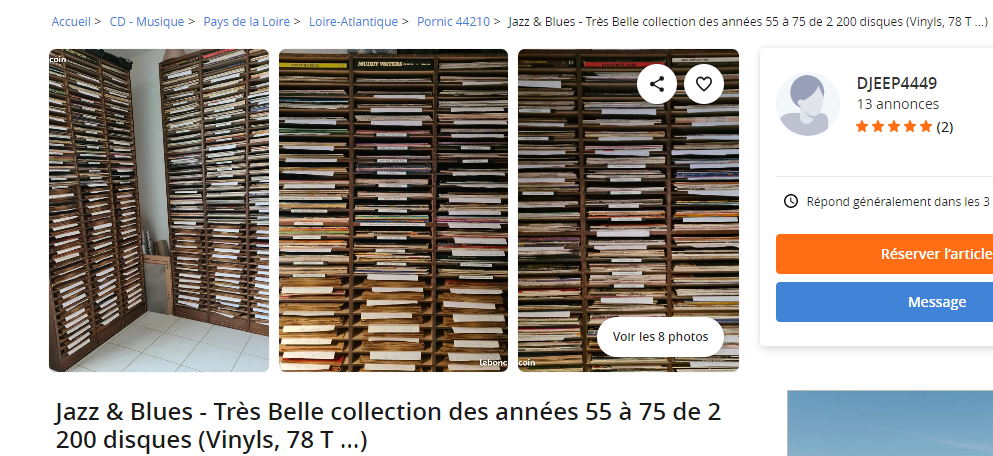Open first photo of record shelves corner
Image resolution: width=993 pixels, height=456 pixels.
[159, 210]
